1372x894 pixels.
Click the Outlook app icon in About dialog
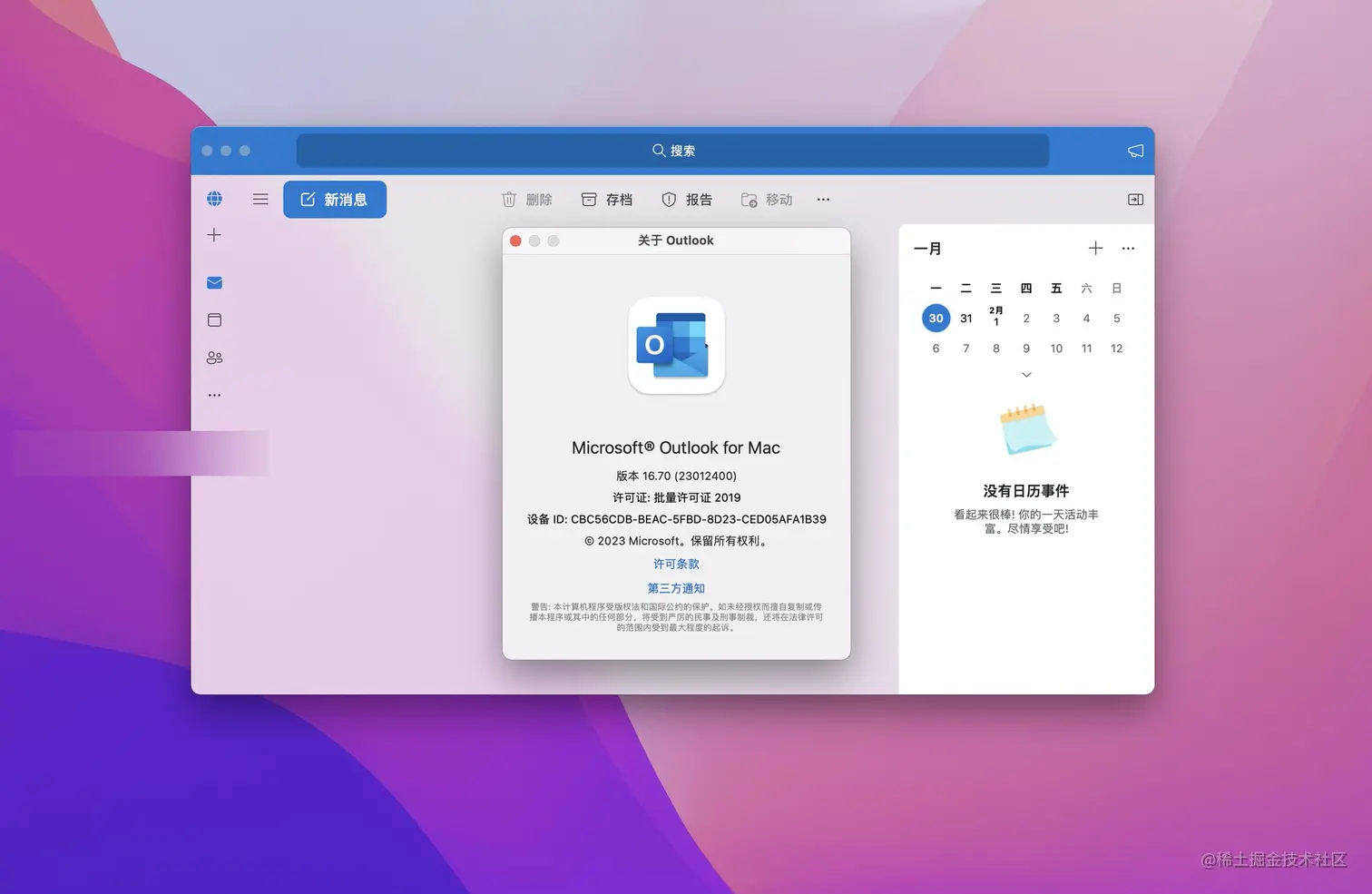[x=676, y=346]
